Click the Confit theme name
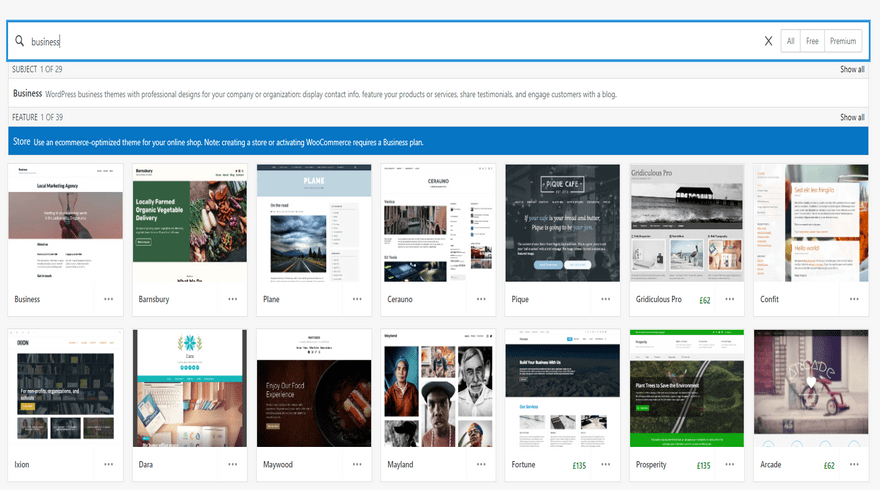This screenshot has height=490, width=880. [769, 299]
